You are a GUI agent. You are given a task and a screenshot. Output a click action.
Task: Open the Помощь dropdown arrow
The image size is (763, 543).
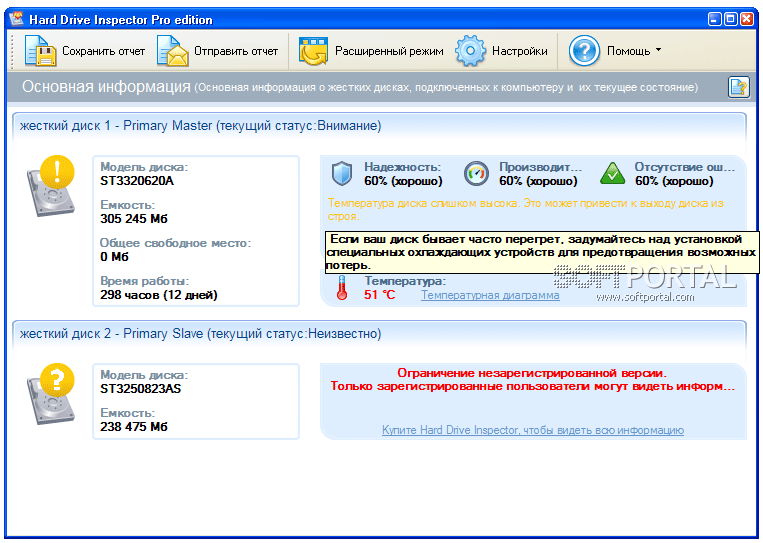click(x=658, y=50)
